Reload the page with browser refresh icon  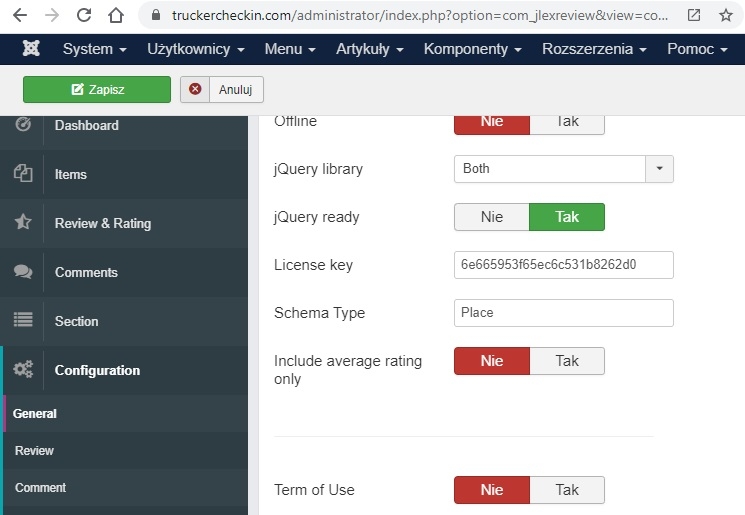pos(84,16)
